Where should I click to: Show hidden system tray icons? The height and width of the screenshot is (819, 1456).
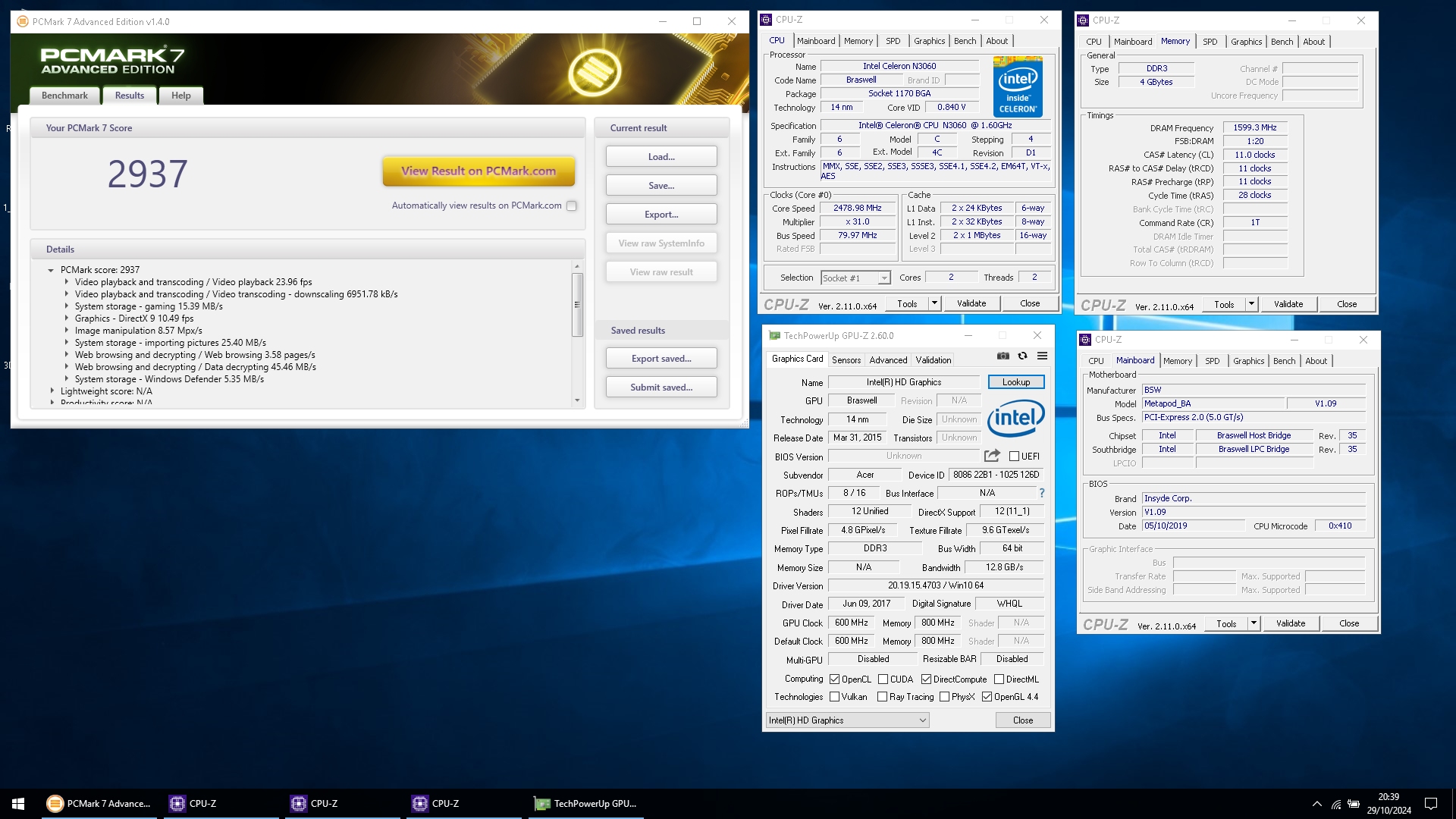tap(1316, 804)
